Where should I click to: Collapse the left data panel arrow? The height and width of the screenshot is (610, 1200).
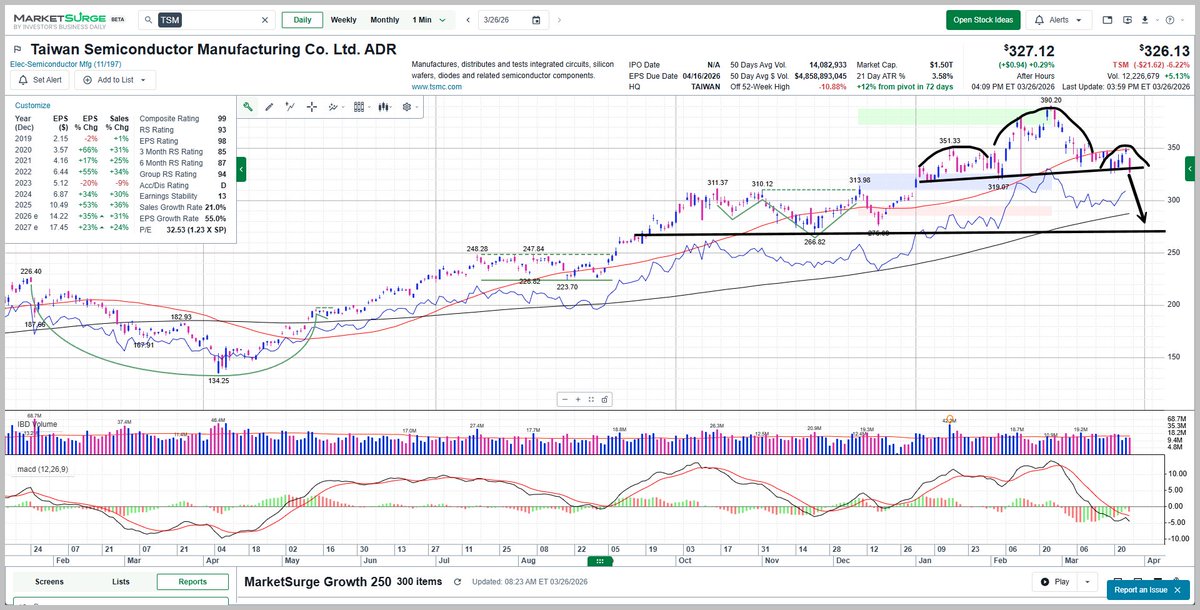point(240,170)
